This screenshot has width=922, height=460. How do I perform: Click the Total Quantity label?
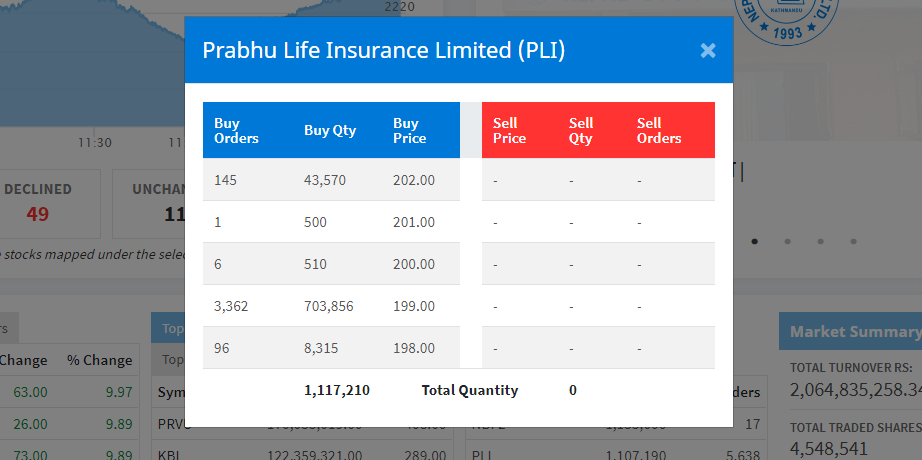470,390
